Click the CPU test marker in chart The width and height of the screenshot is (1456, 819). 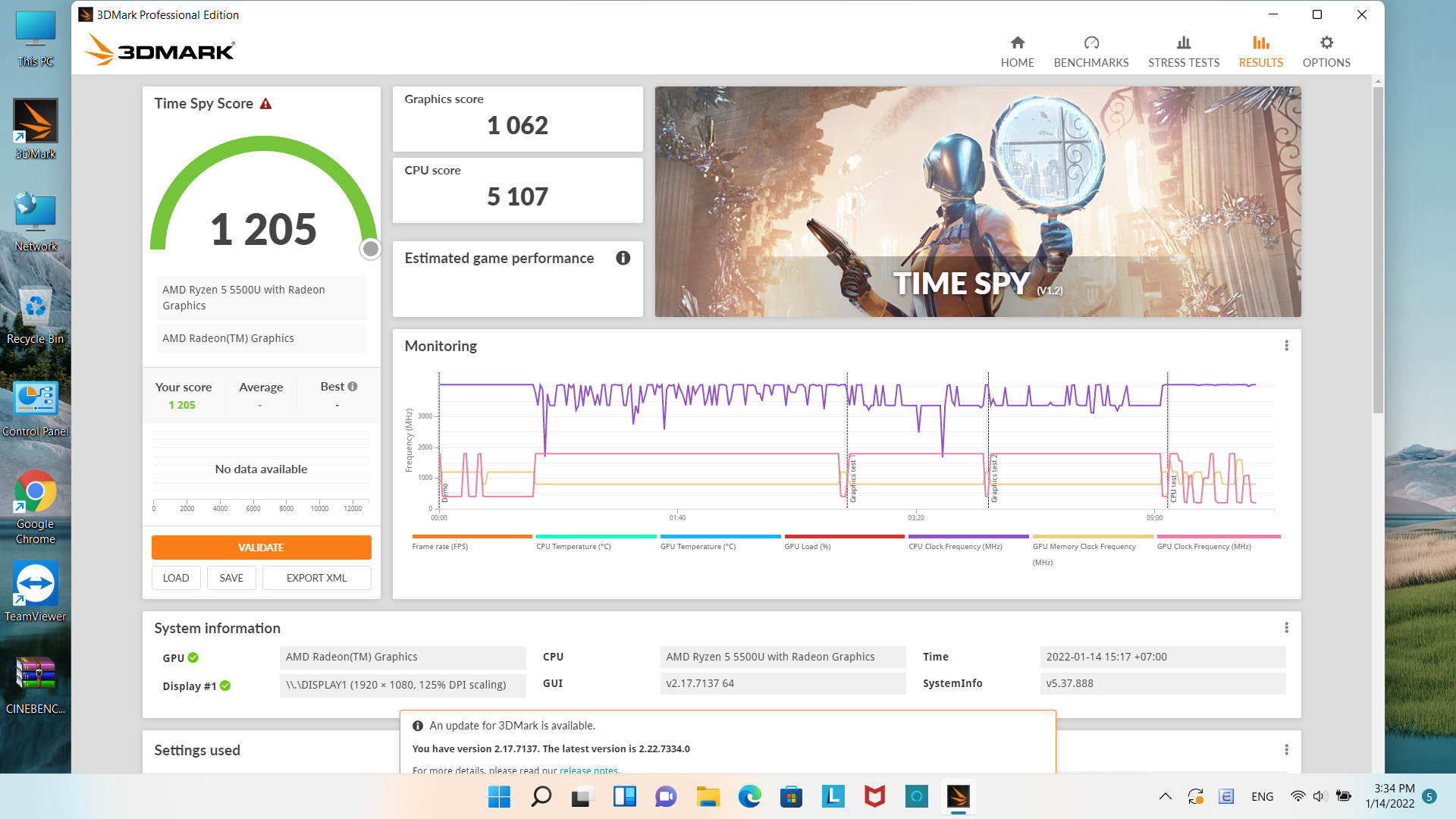click(1173, 488)
